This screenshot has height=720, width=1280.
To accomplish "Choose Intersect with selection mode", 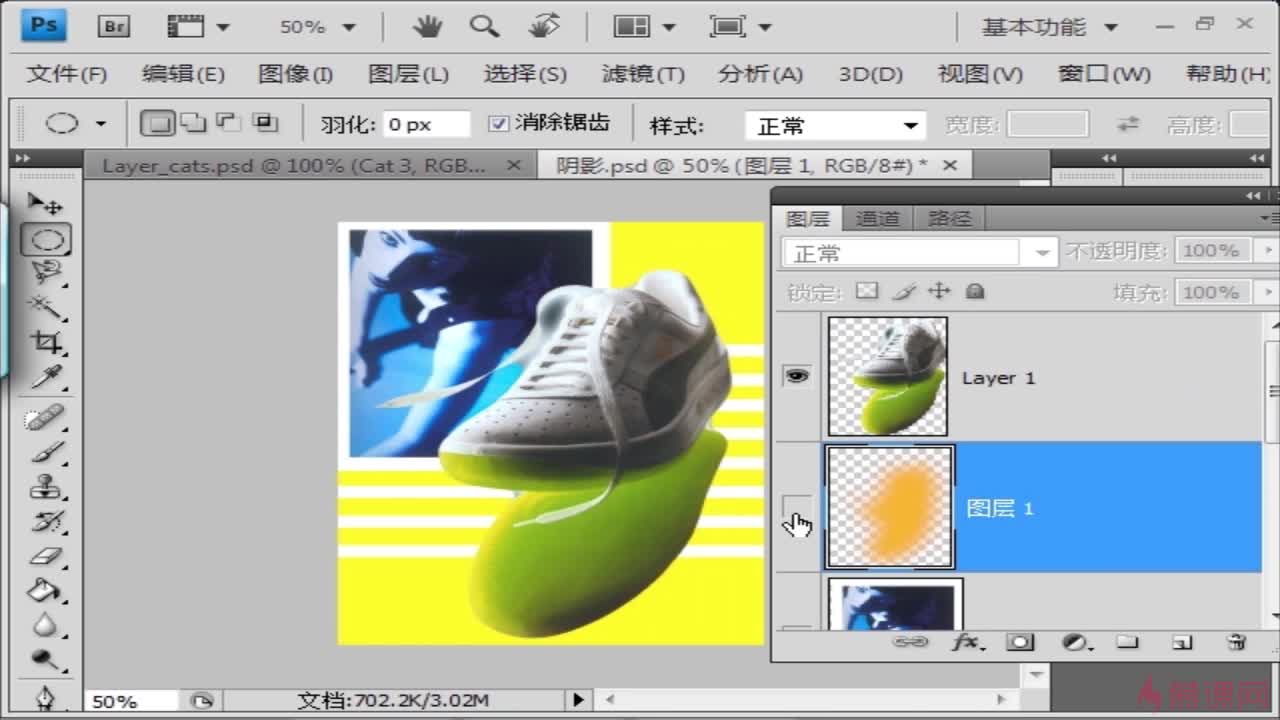I will point(265,124).
